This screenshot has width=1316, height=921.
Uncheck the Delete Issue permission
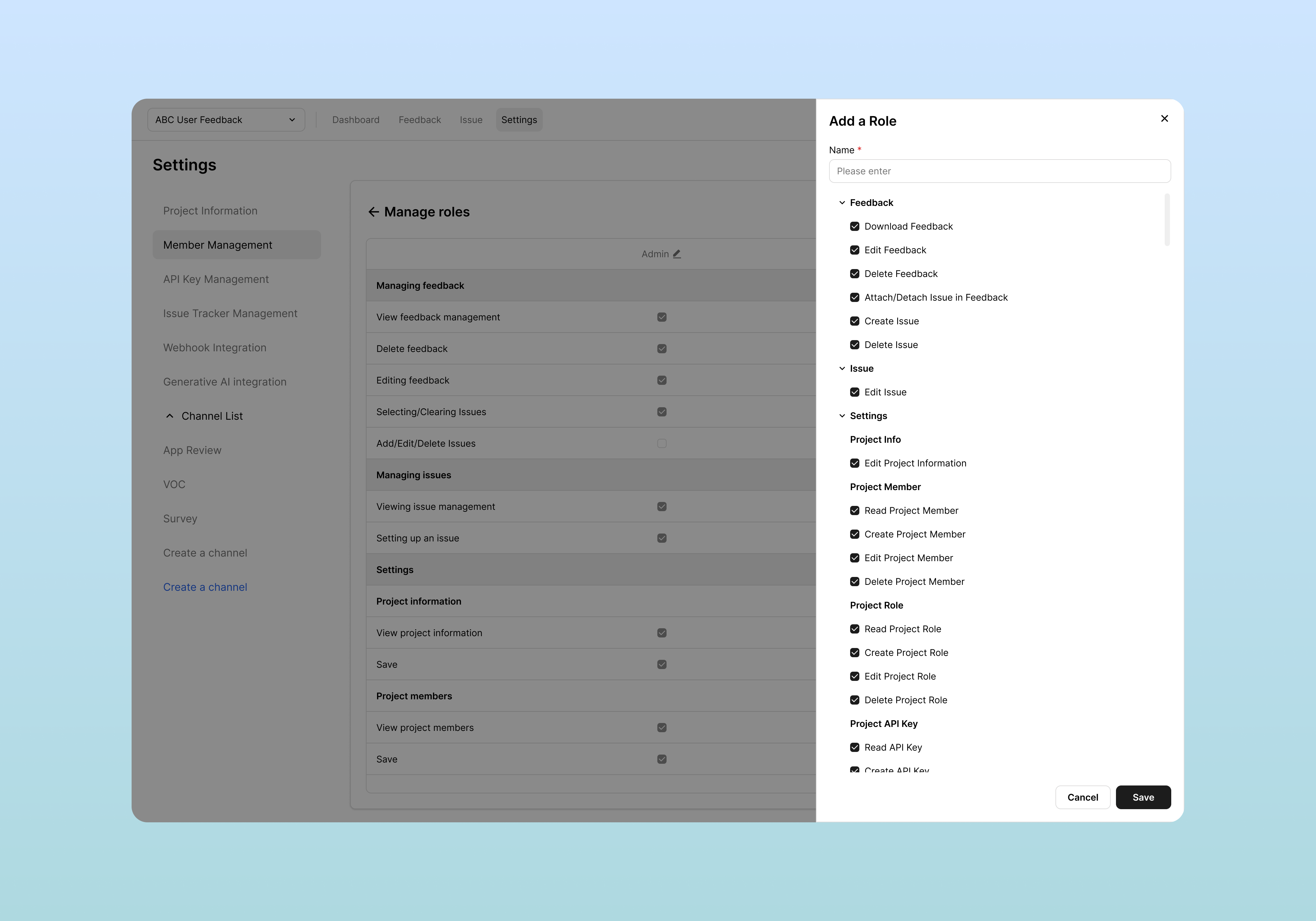click(855, 345)
